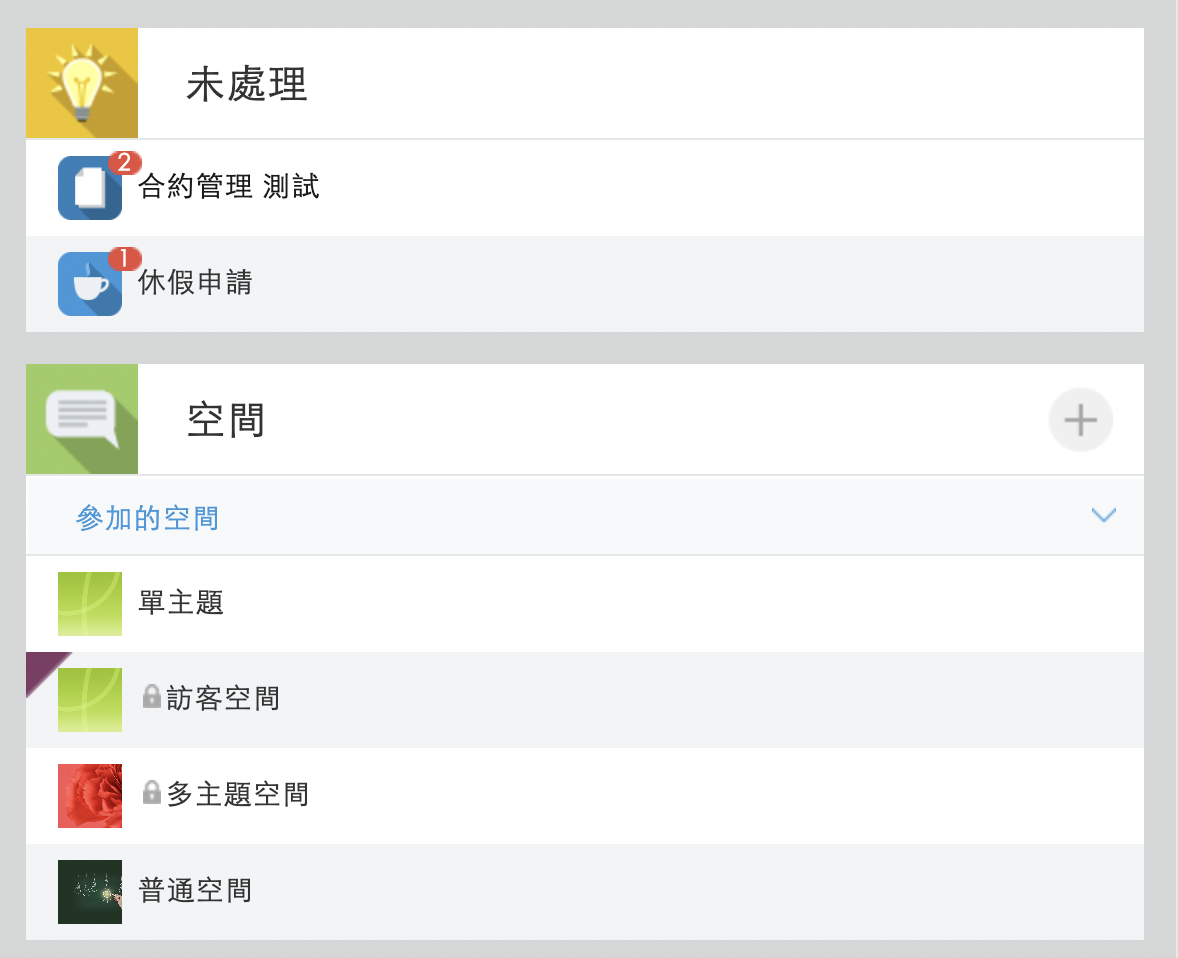1178x958 pixels.
Task: Click the red flower 多主題空間 thumbnail
Action: (90, 796)
